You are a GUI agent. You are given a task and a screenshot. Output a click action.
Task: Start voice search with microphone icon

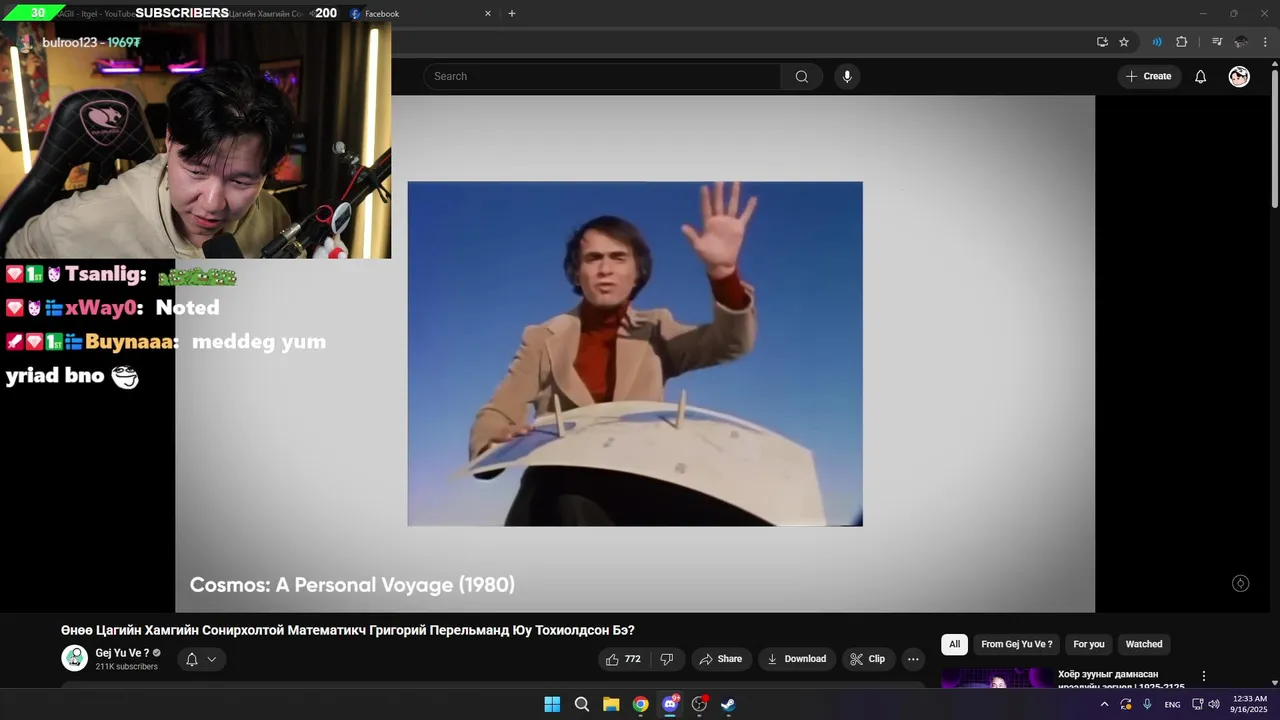[x=847, y=77]
